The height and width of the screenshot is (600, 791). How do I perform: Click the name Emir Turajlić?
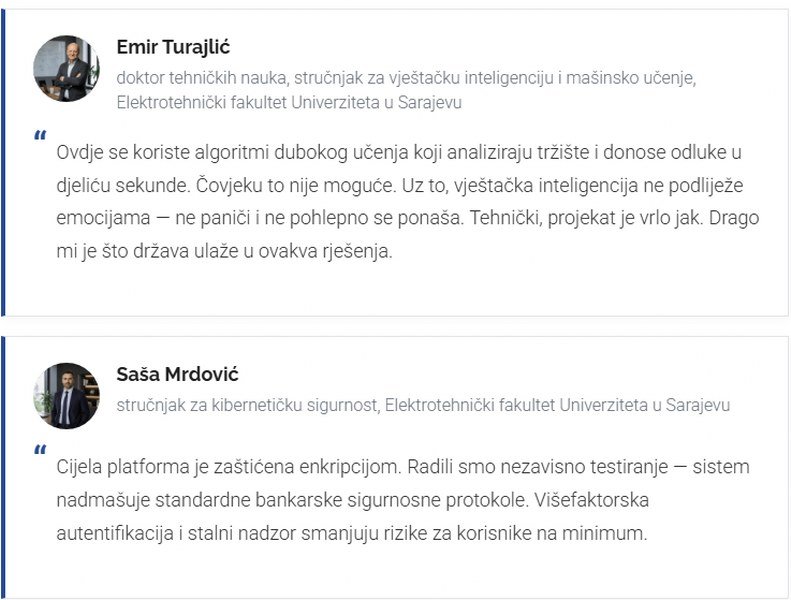[x=173, y=47]
